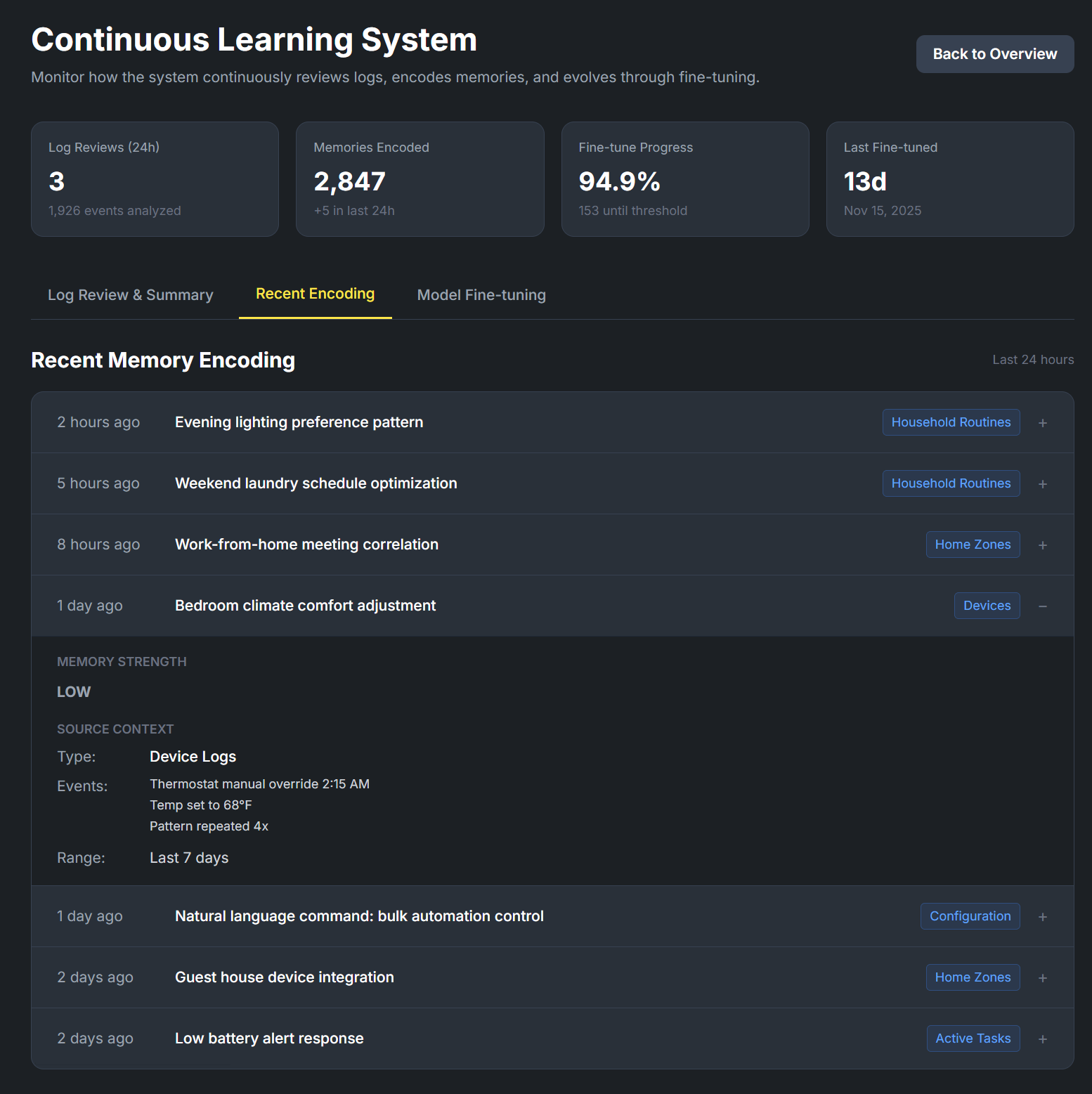Click the Memories Encoded stat card

click(x=420, y=179)
